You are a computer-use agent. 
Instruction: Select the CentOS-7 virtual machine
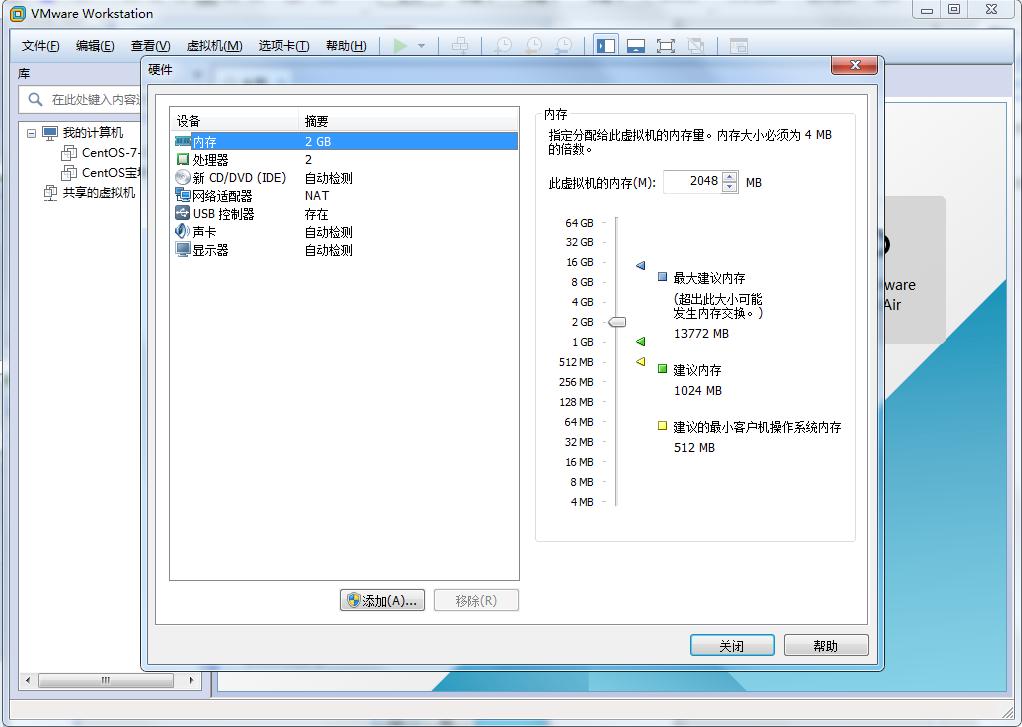click(110, 153)
